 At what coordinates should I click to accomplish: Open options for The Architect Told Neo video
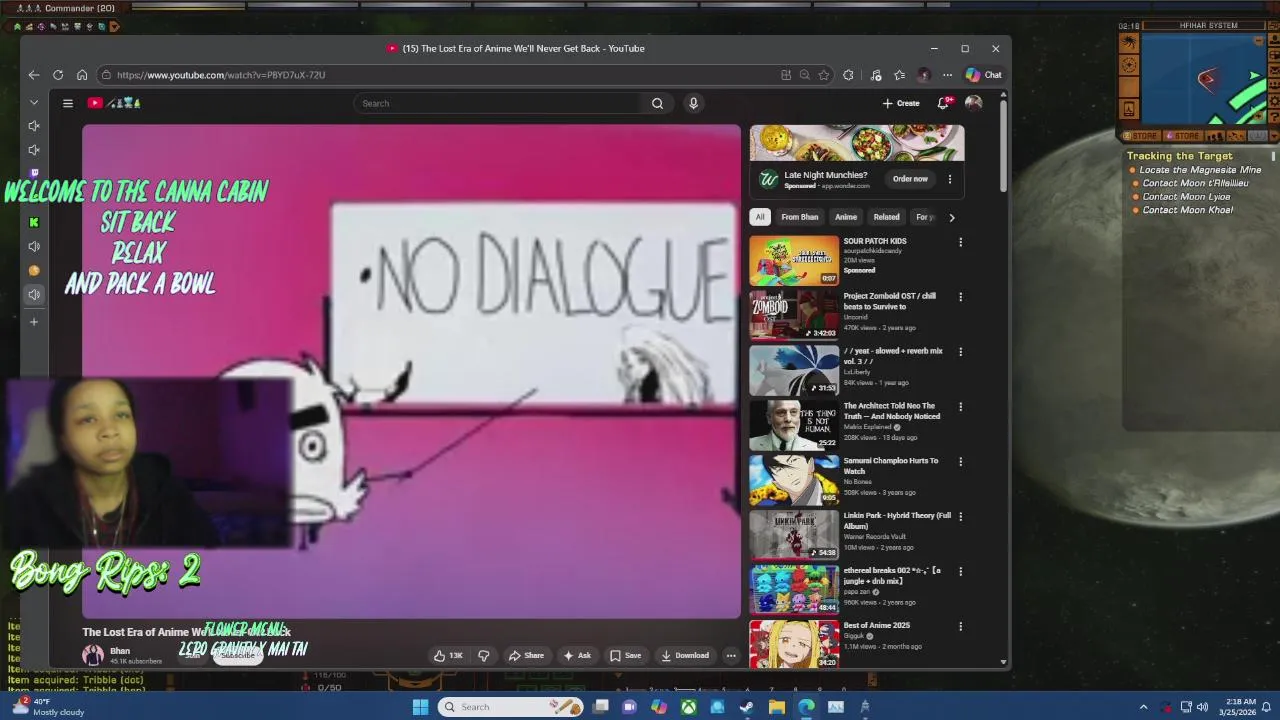pos(960,407)
